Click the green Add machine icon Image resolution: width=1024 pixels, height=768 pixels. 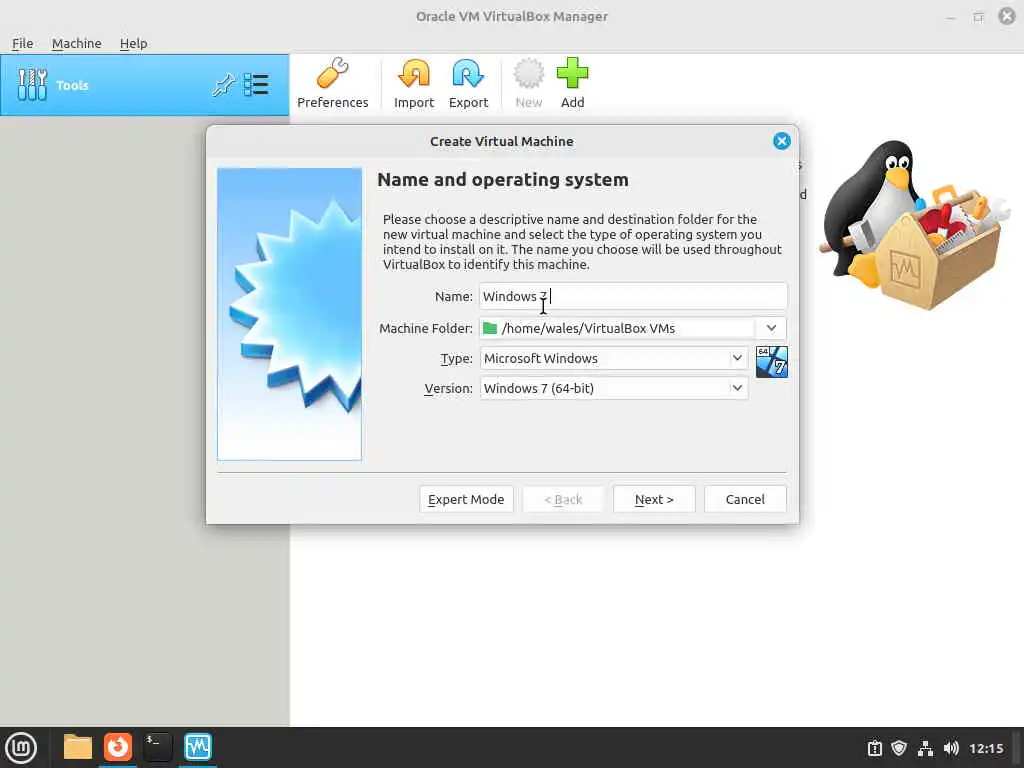pos(572,84)
